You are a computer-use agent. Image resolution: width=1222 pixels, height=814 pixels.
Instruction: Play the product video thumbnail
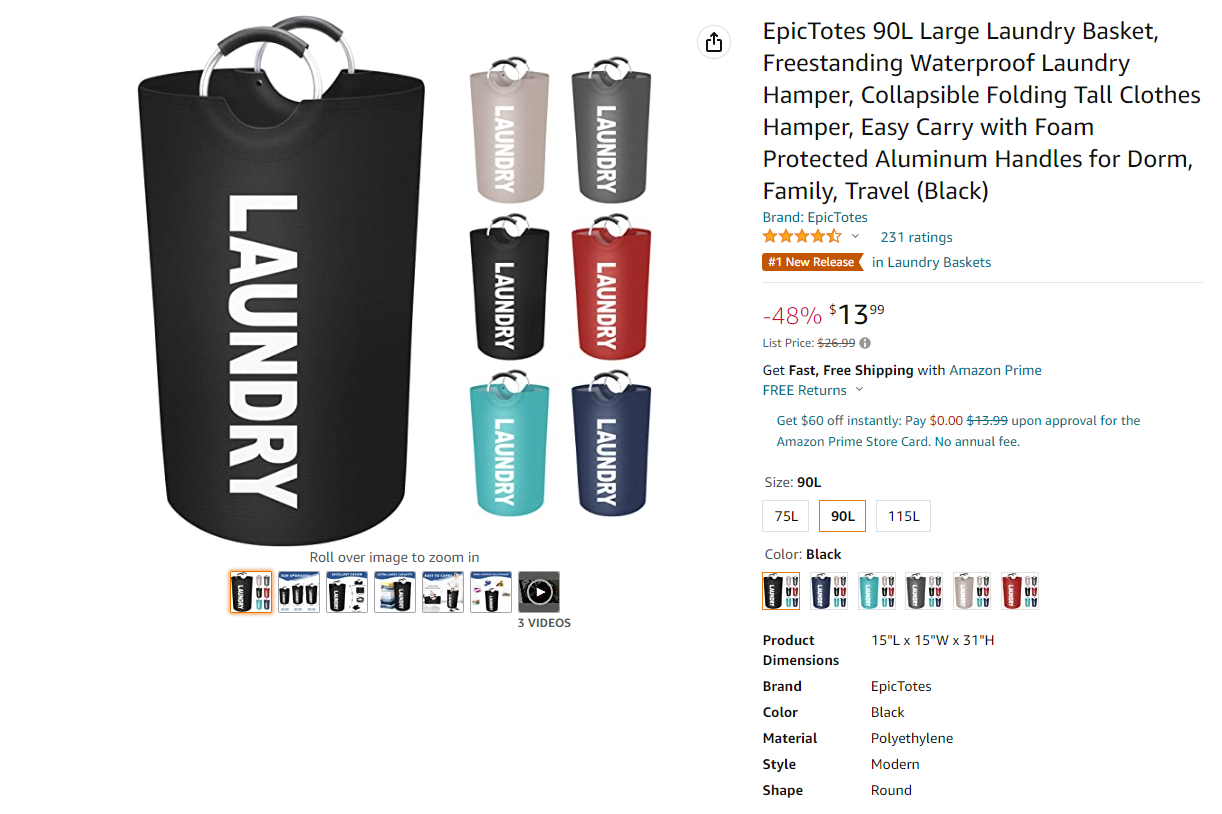539,592
